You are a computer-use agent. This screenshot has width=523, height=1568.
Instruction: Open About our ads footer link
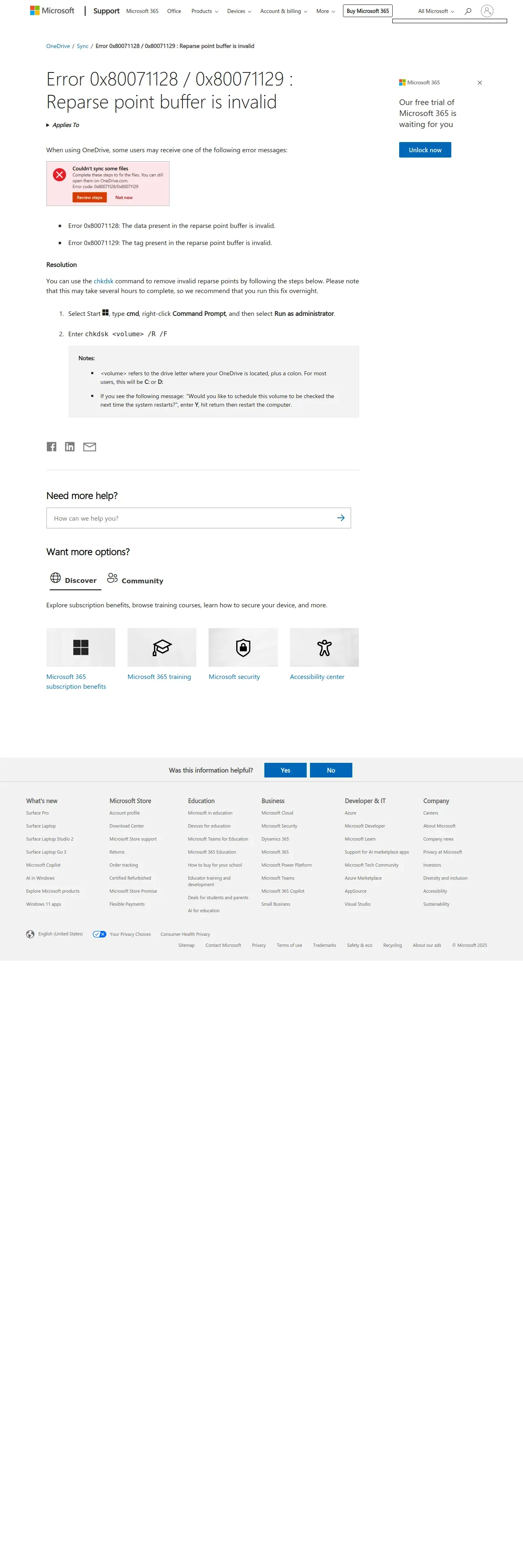427,945
